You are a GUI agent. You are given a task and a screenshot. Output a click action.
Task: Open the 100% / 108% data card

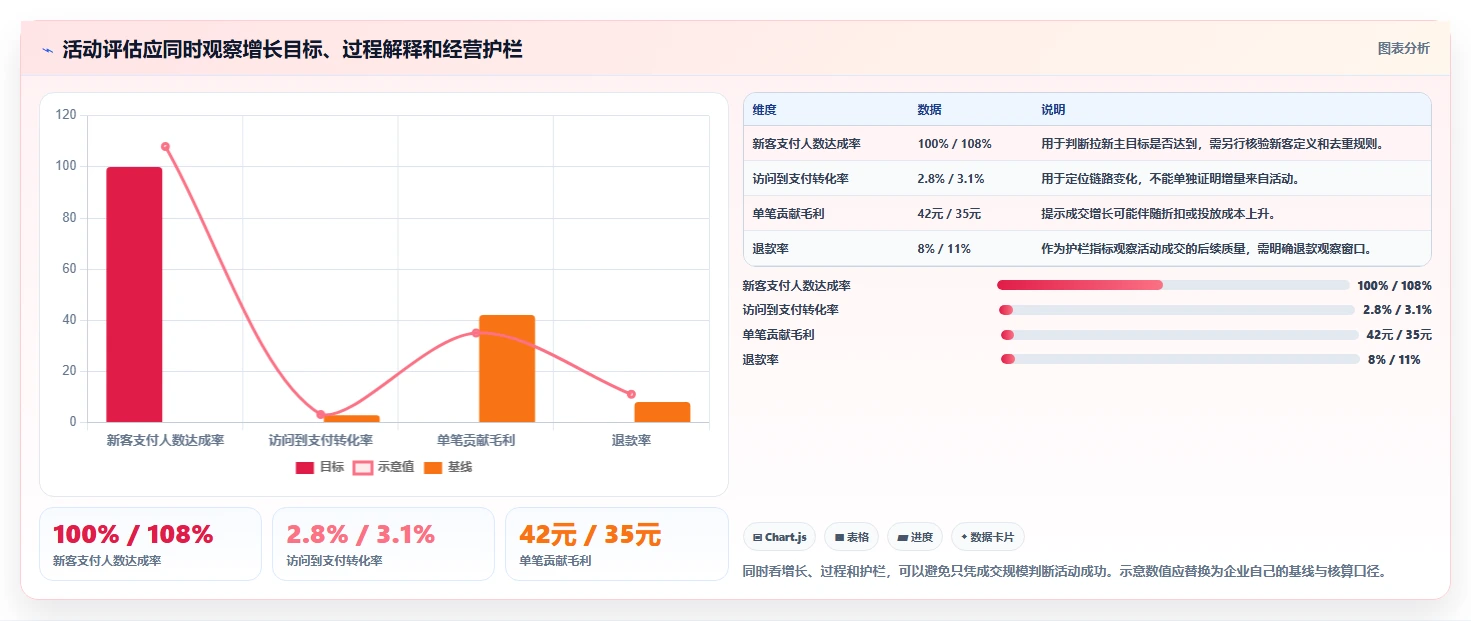click(x=150, y=544)
